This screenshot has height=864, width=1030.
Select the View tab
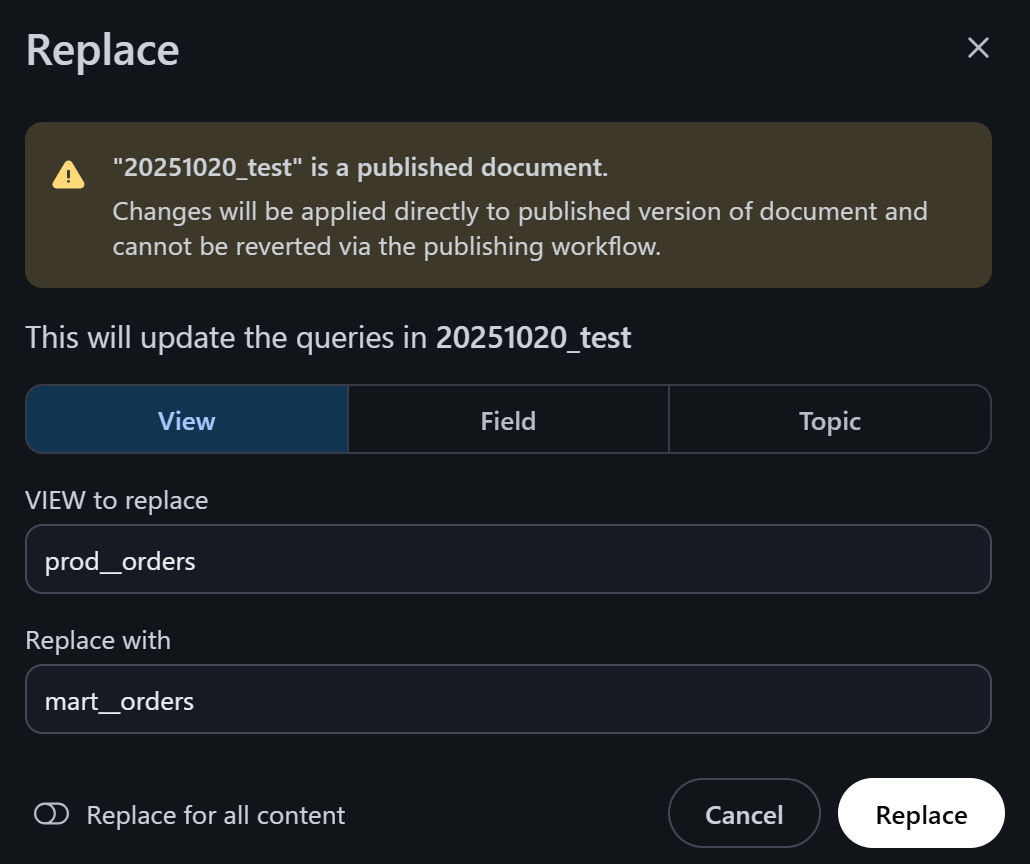point(187,420)
